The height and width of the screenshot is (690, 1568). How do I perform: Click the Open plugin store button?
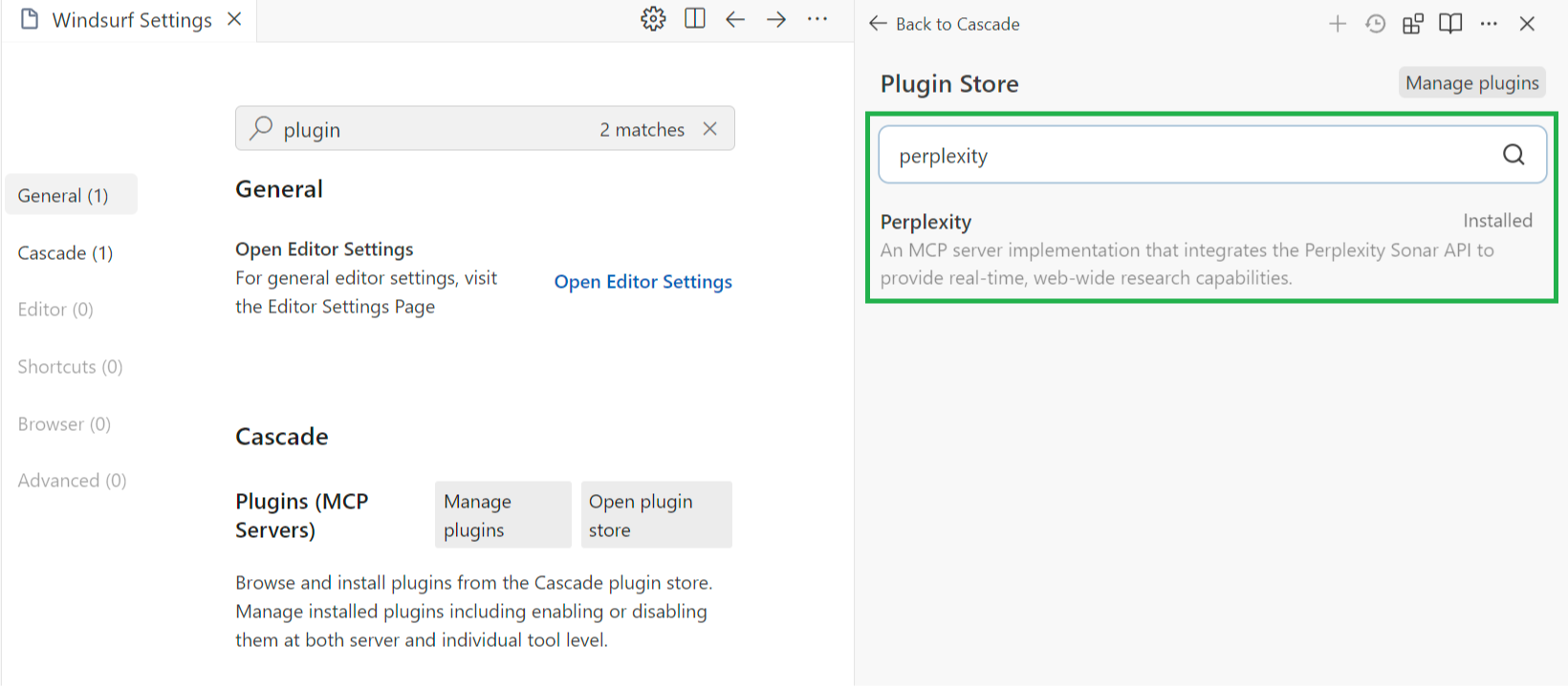click(x=657, y=515)
